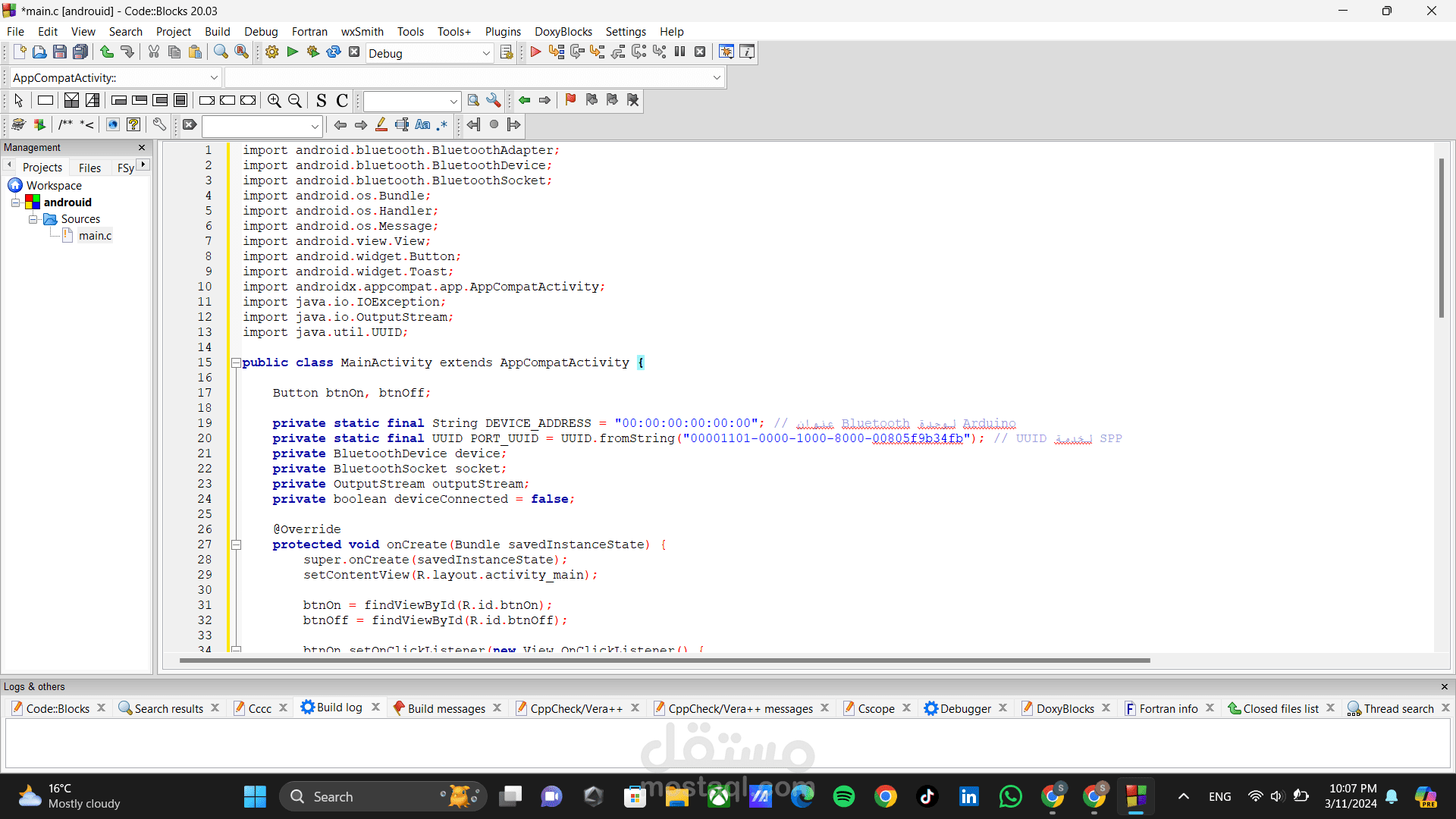Toggle the Match case 'Aa' search option
1456x819 pixels.
(422, 125)
